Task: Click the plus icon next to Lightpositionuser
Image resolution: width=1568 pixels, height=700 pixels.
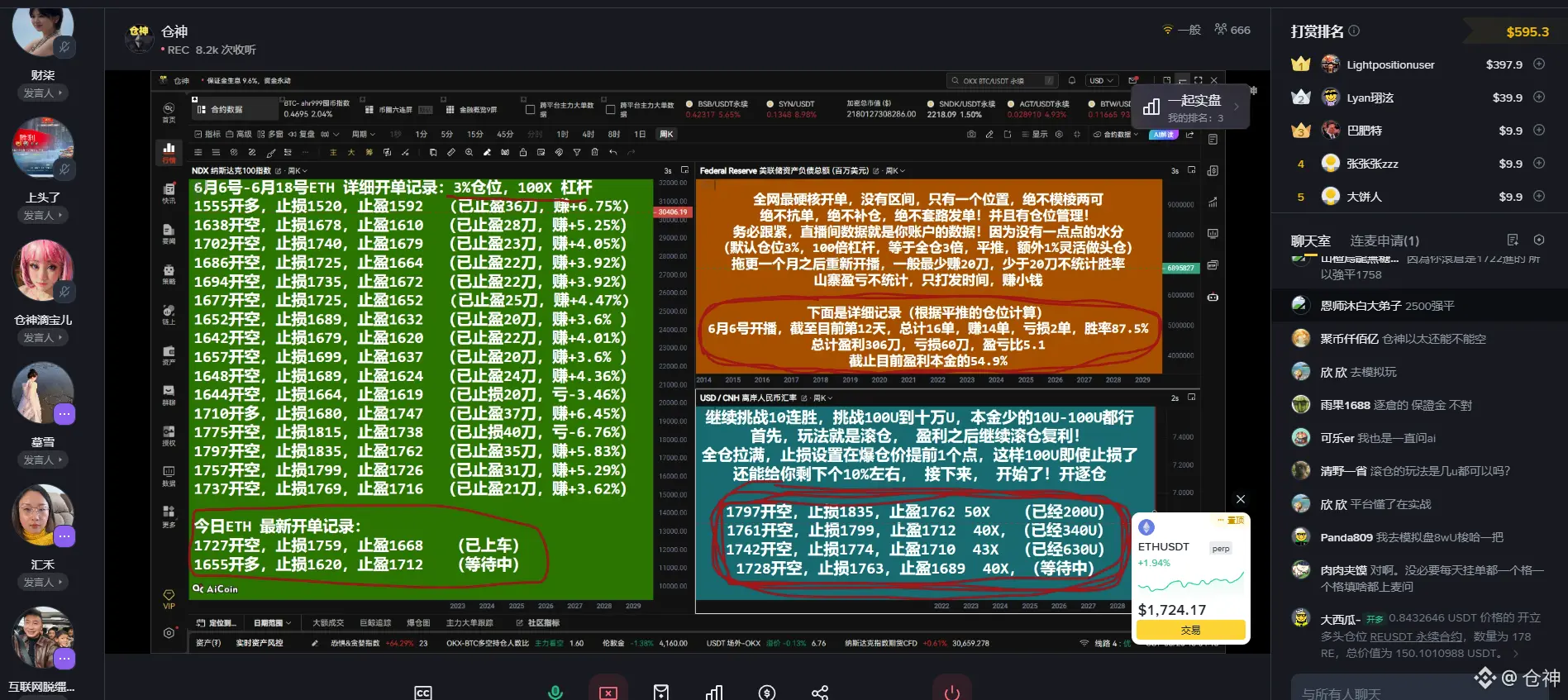Action: [x=1539, y=64]
